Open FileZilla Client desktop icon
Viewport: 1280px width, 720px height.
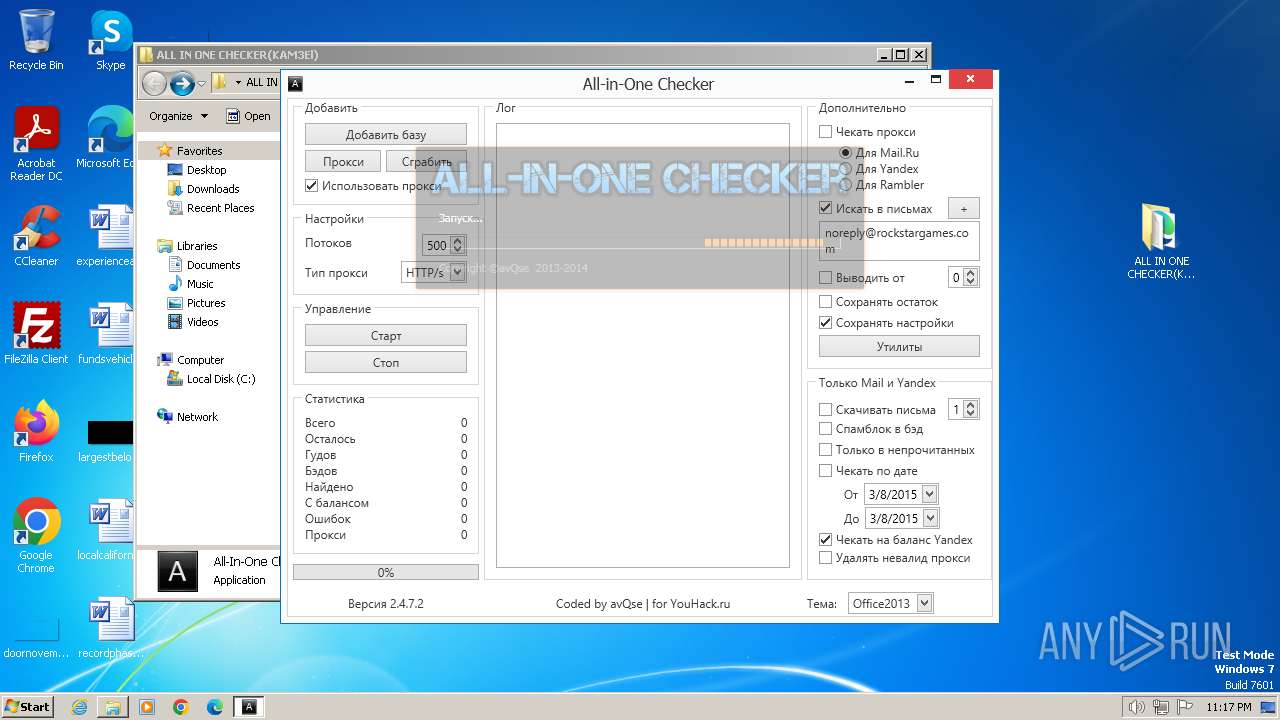tap(36, 334)
